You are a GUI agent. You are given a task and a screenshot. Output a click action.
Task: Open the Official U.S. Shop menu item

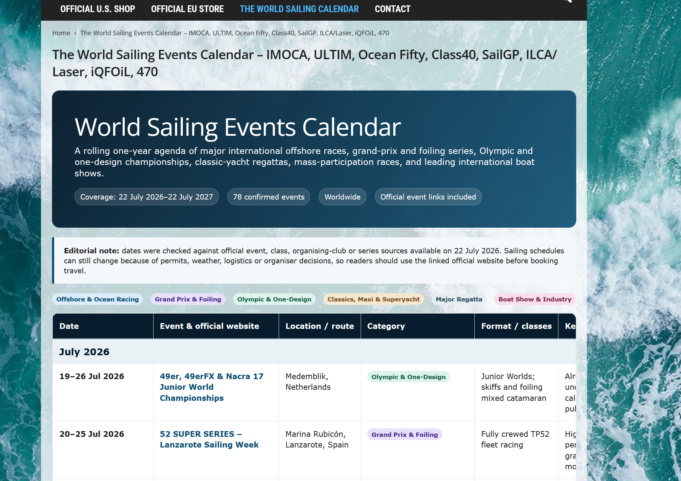tap(97, 9)
